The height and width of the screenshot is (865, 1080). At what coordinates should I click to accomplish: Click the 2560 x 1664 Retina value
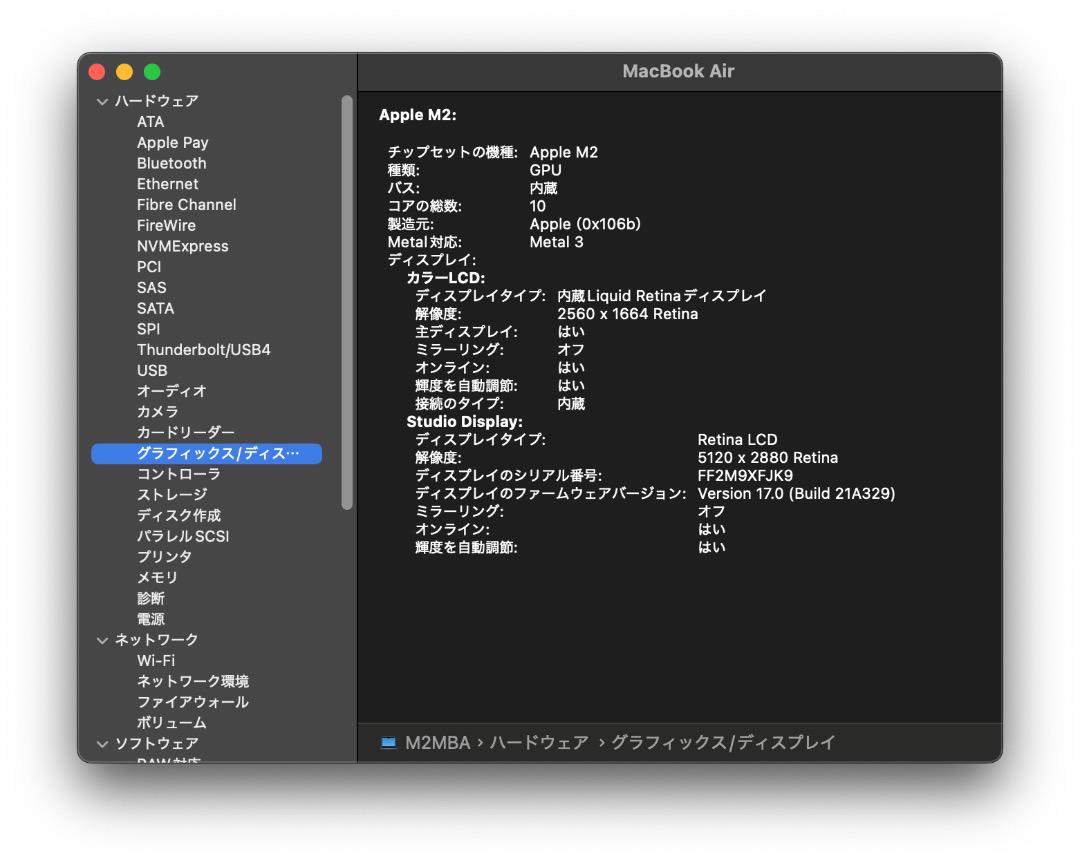coord(627,314)
